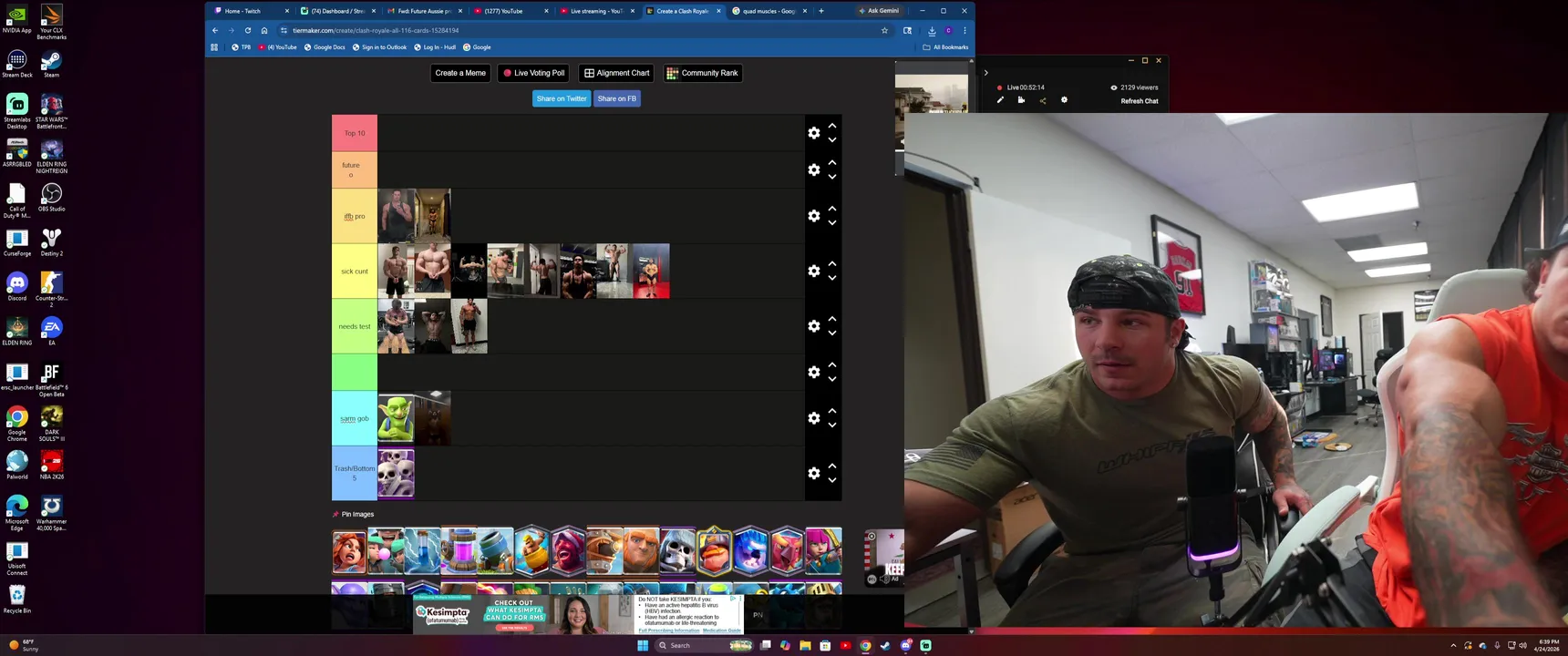Open Google Docs bookmark
Viewport: 1568px width, 656px height.
click(x=325, y=47)
